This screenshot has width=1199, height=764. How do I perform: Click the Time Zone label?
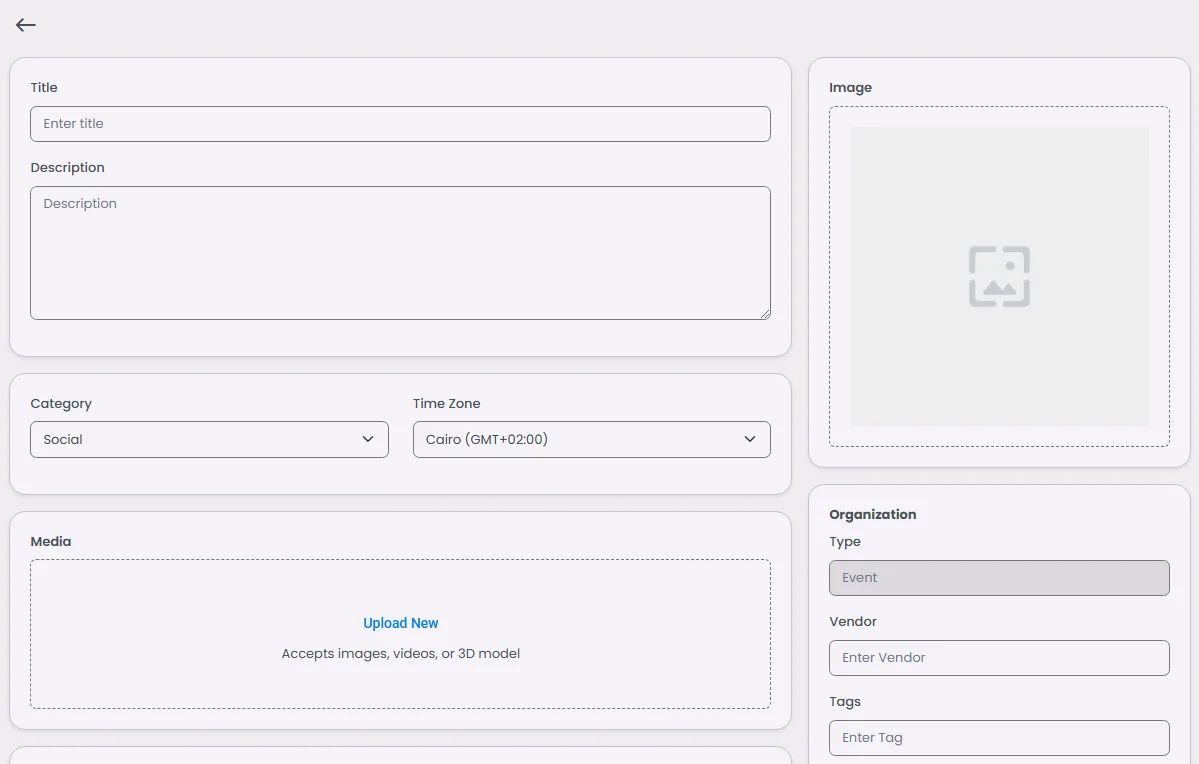pos(446,404)
